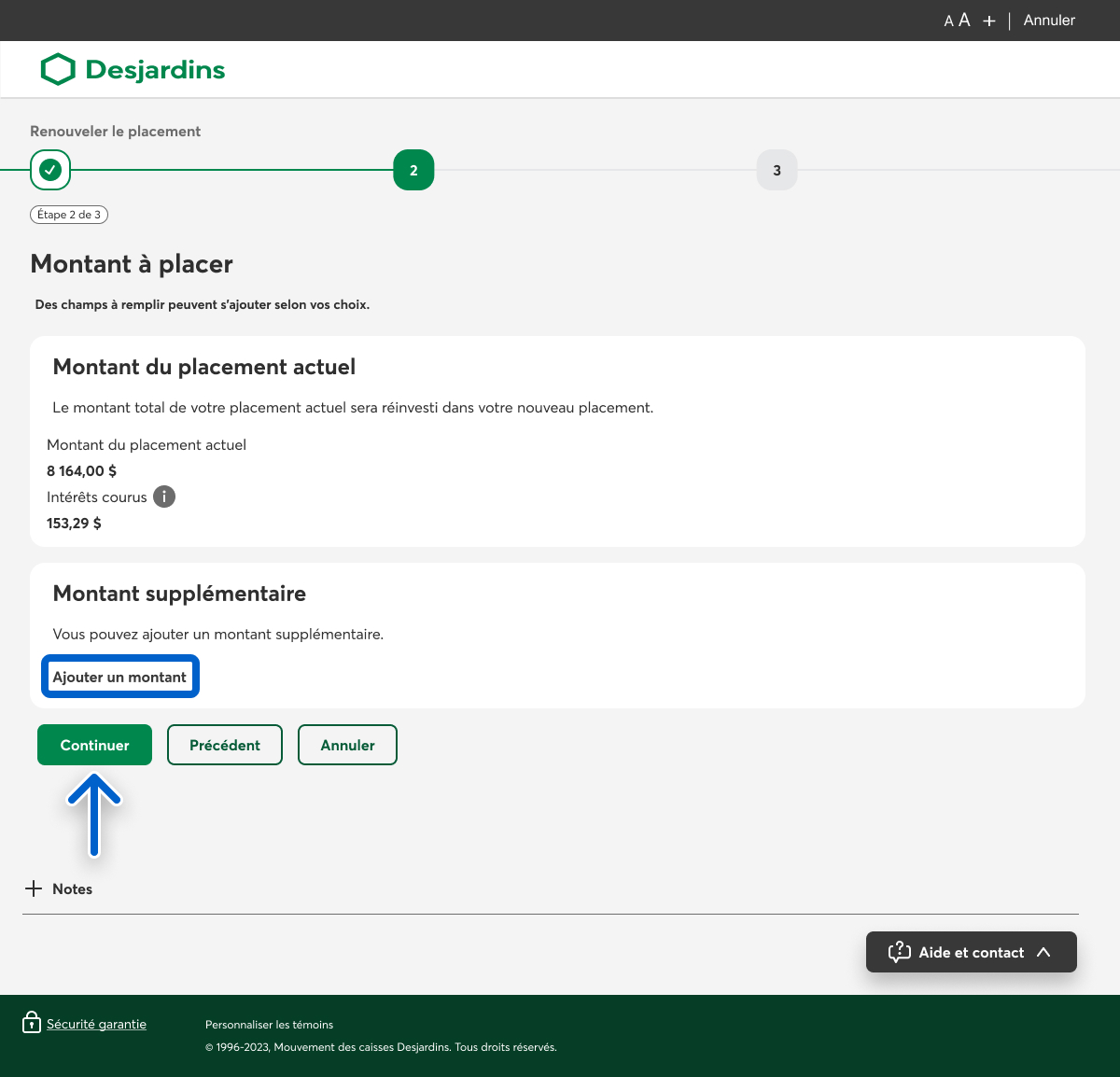1120x1077 pixels.
Task: Expand Aide et contact using chevron arrow
Action: coord(1043,952)
